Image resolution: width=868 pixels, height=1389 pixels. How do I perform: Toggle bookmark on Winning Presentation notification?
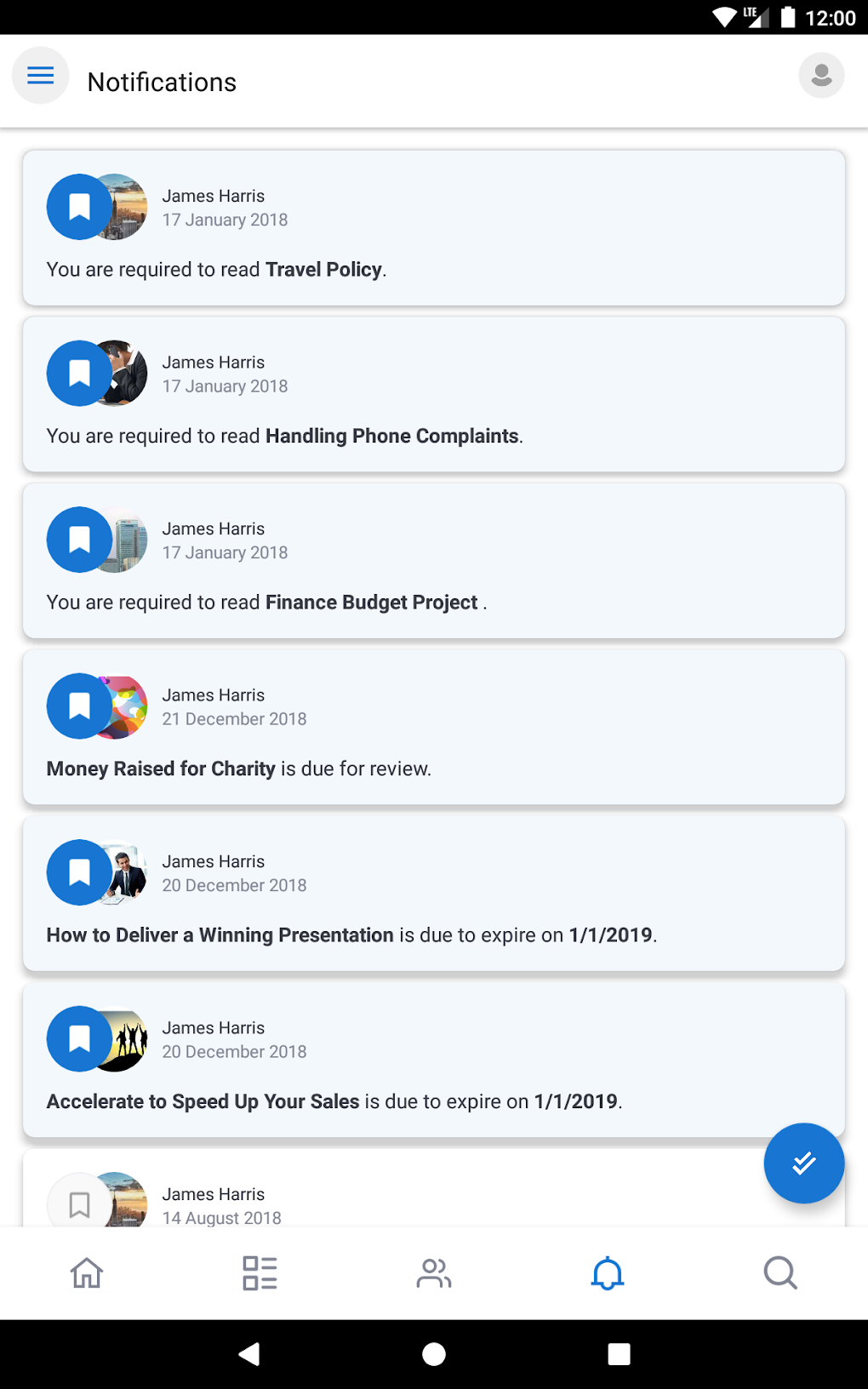79,872
